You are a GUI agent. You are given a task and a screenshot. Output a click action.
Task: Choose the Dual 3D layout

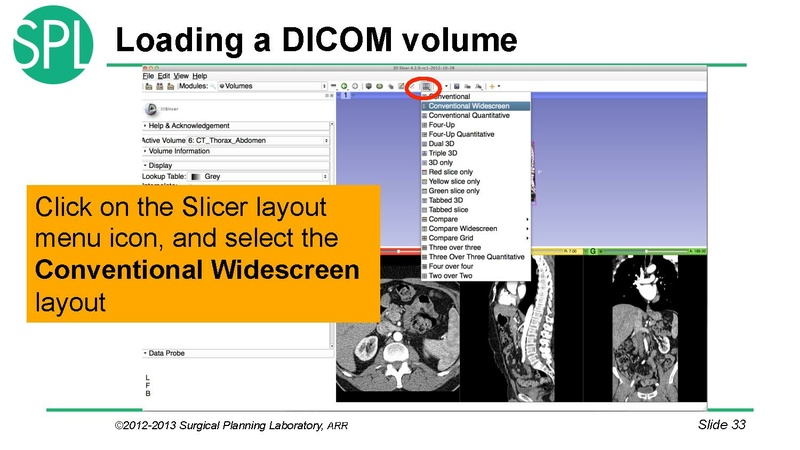476,144
